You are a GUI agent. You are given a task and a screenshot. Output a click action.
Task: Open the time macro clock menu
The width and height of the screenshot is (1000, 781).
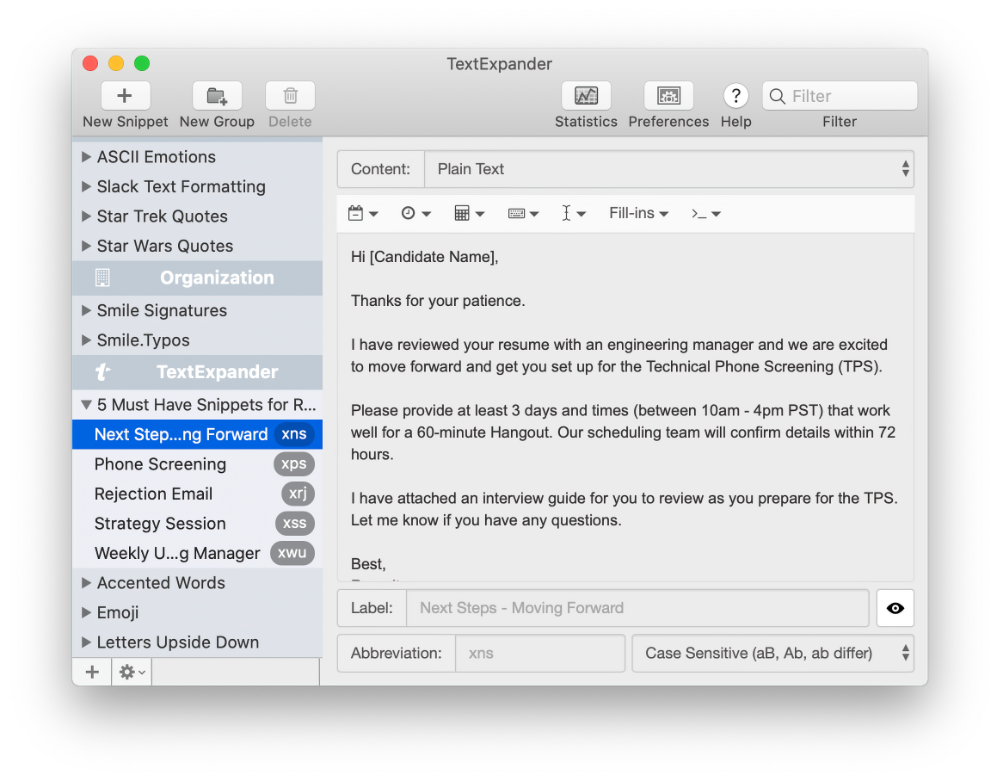tap(415, 213)
